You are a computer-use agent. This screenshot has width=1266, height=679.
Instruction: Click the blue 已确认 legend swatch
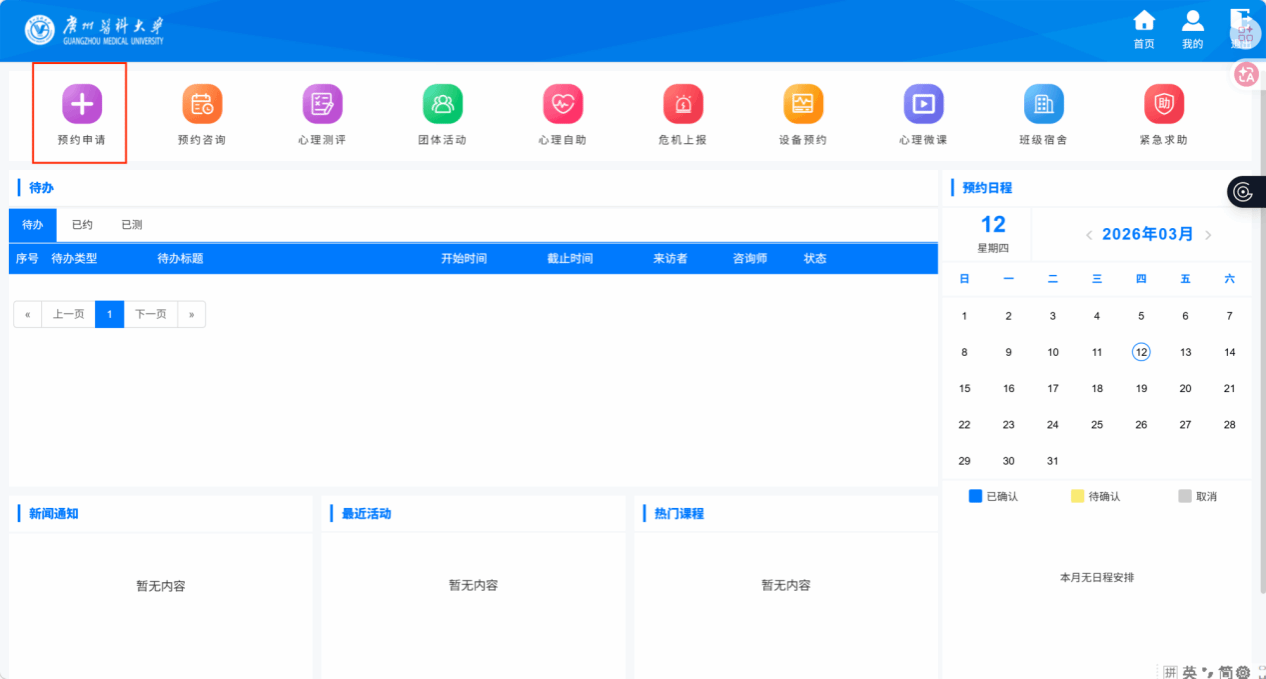coord(976,496)
